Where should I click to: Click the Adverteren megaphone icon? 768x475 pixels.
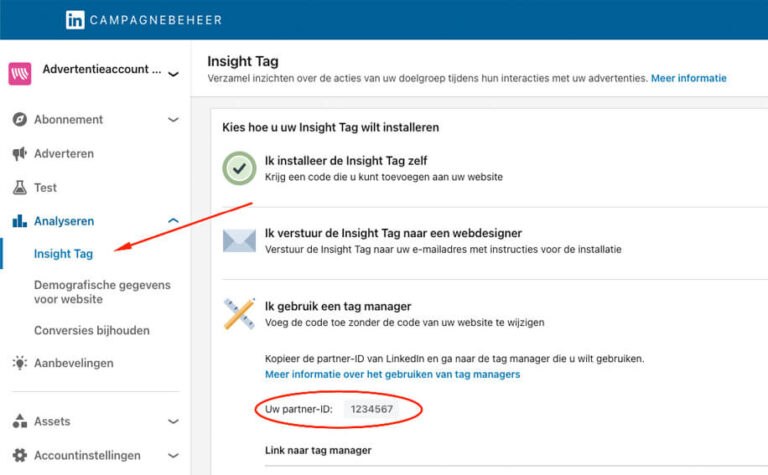20,154
